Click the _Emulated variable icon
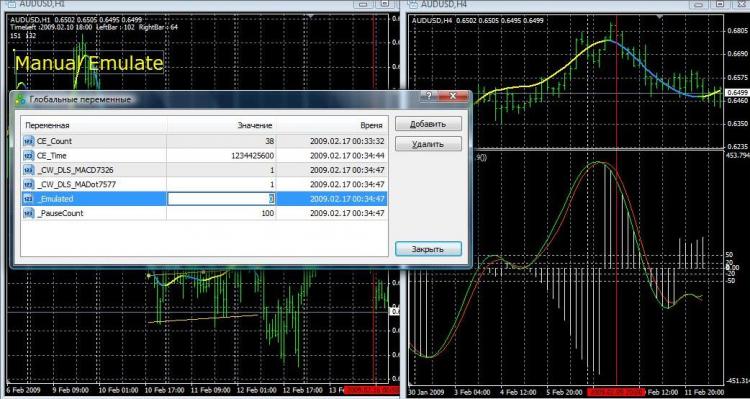 [x=29, y=199]
